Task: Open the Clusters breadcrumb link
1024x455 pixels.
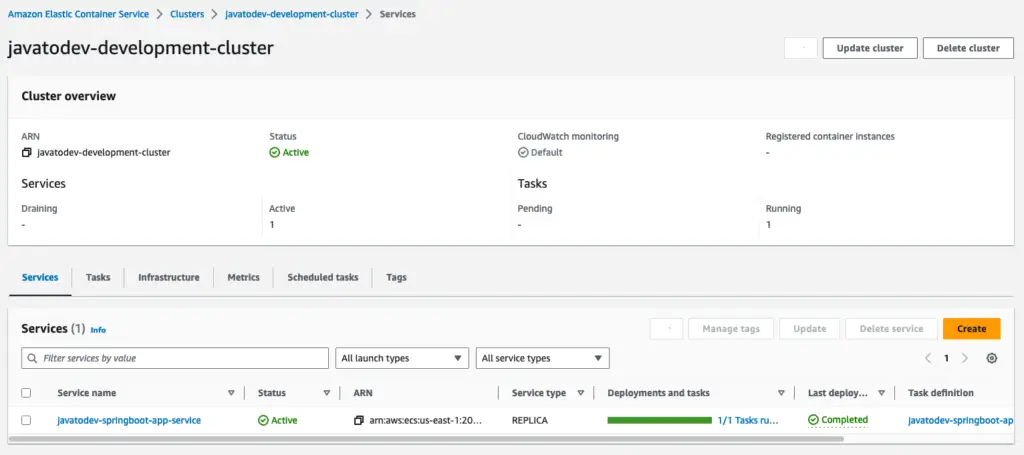Action: point(187,14)
